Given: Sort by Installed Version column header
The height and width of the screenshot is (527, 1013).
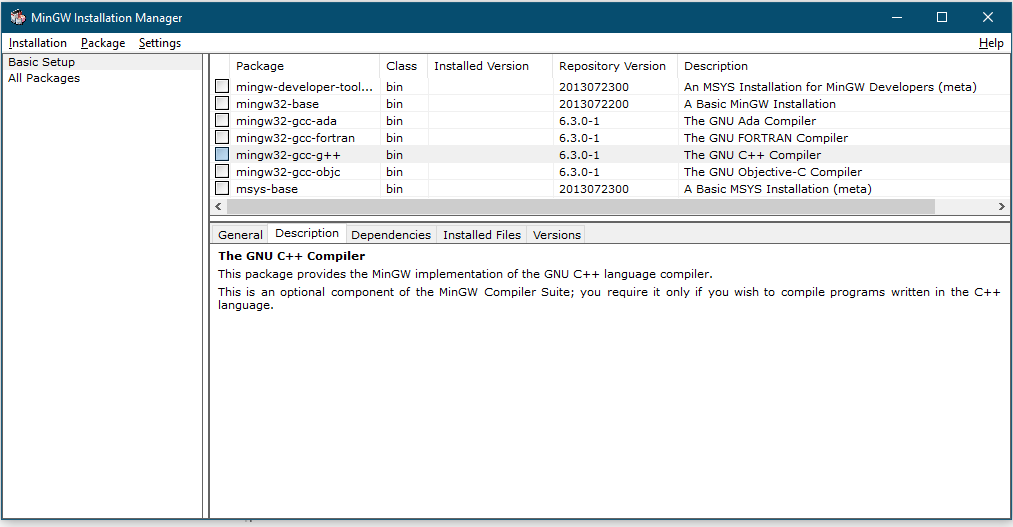Looking at the screenshot, I should pos(490,66).
